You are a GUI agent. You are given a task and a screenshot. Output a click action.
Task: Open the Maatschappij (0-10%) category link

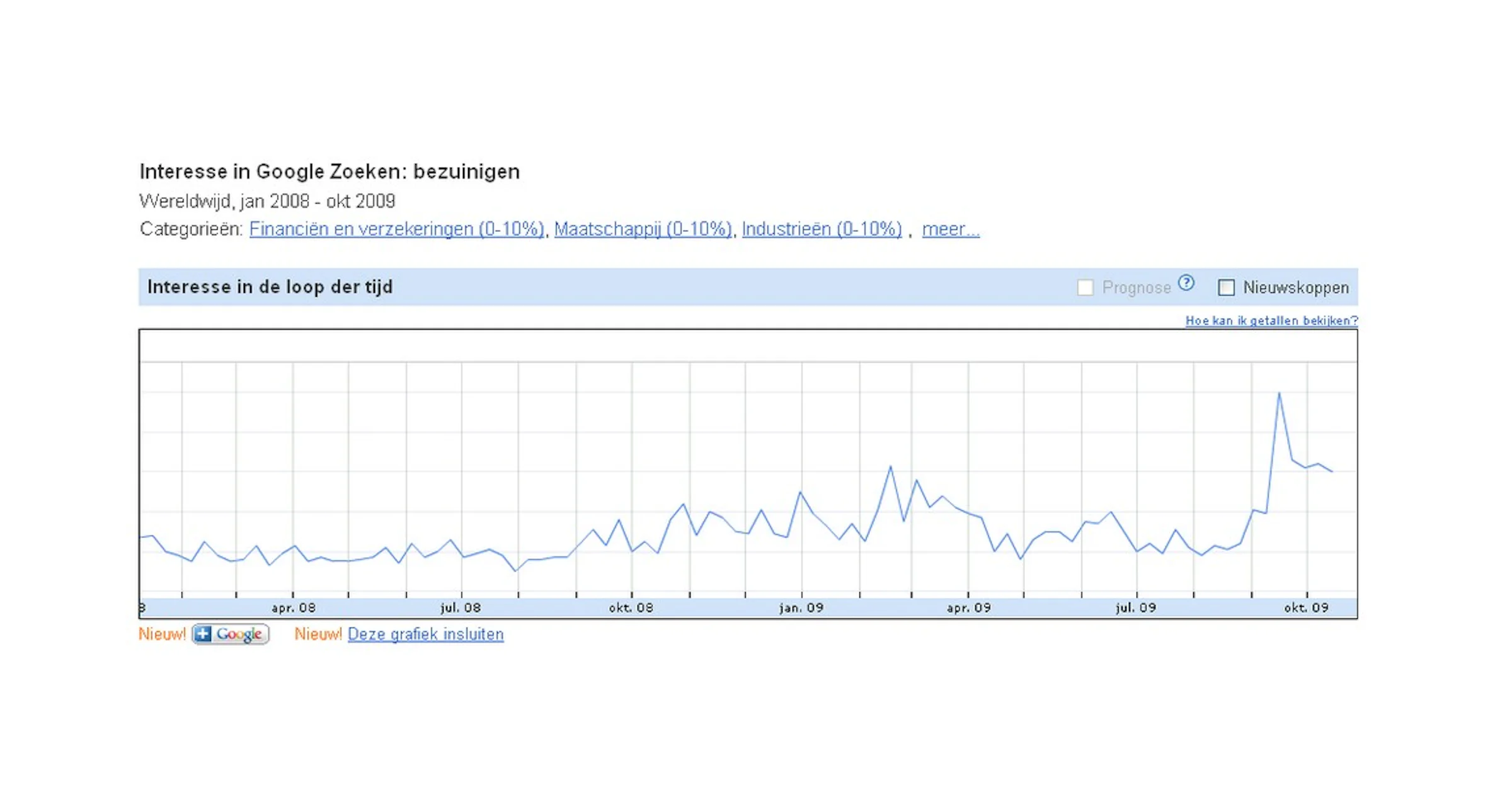pyautogui.click(x=643, y=229)
